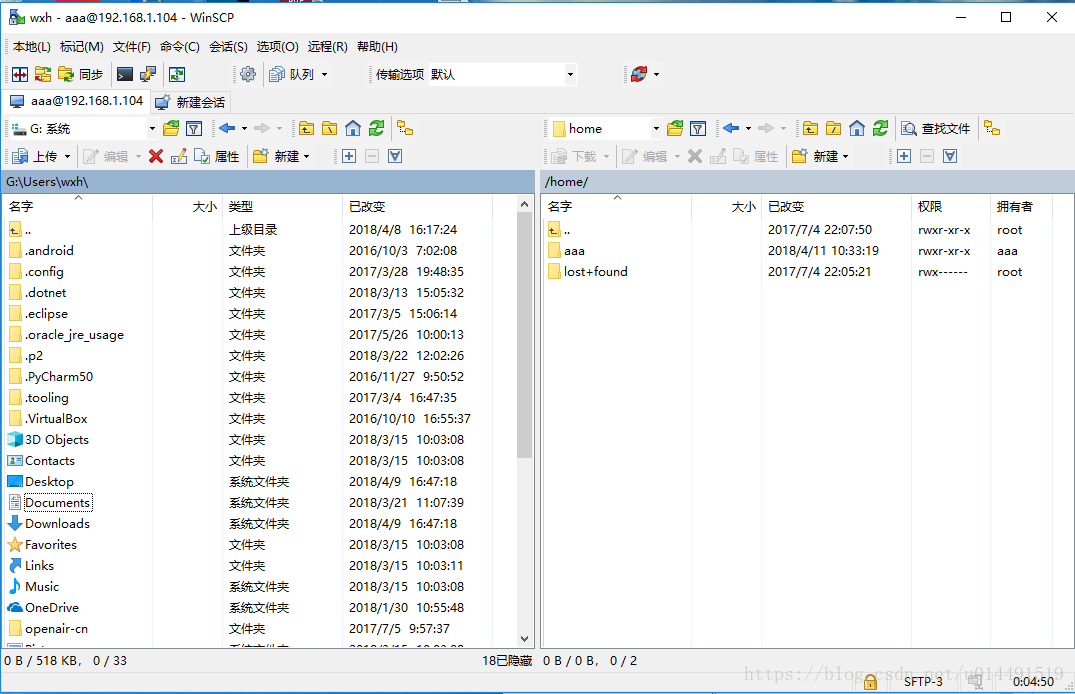Screen dimensions: 1075x694
Task: Open 属性 properties in local panel
Action: pyautogui.click(x=217, y=156)
